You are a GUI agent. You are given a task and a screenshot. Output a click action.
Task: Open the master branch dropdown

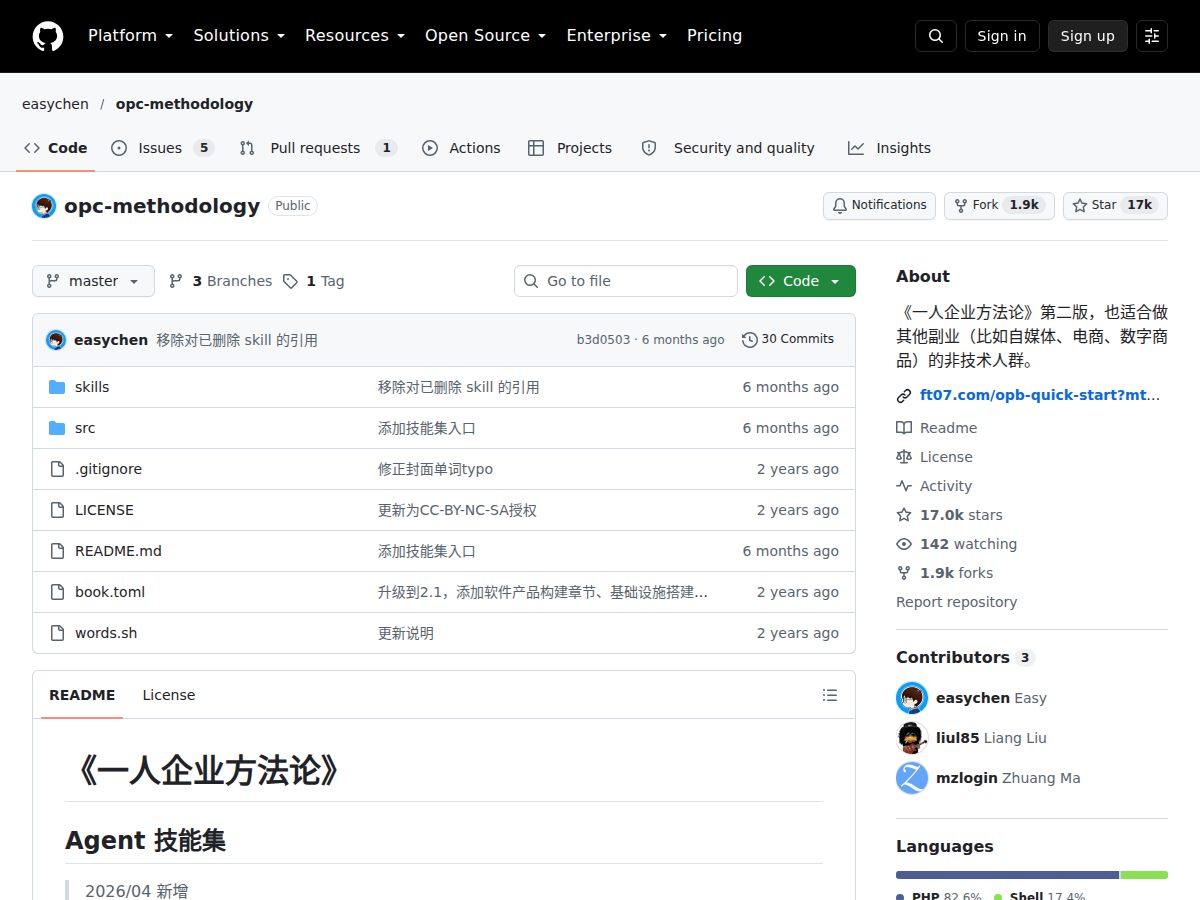point(93,281)
